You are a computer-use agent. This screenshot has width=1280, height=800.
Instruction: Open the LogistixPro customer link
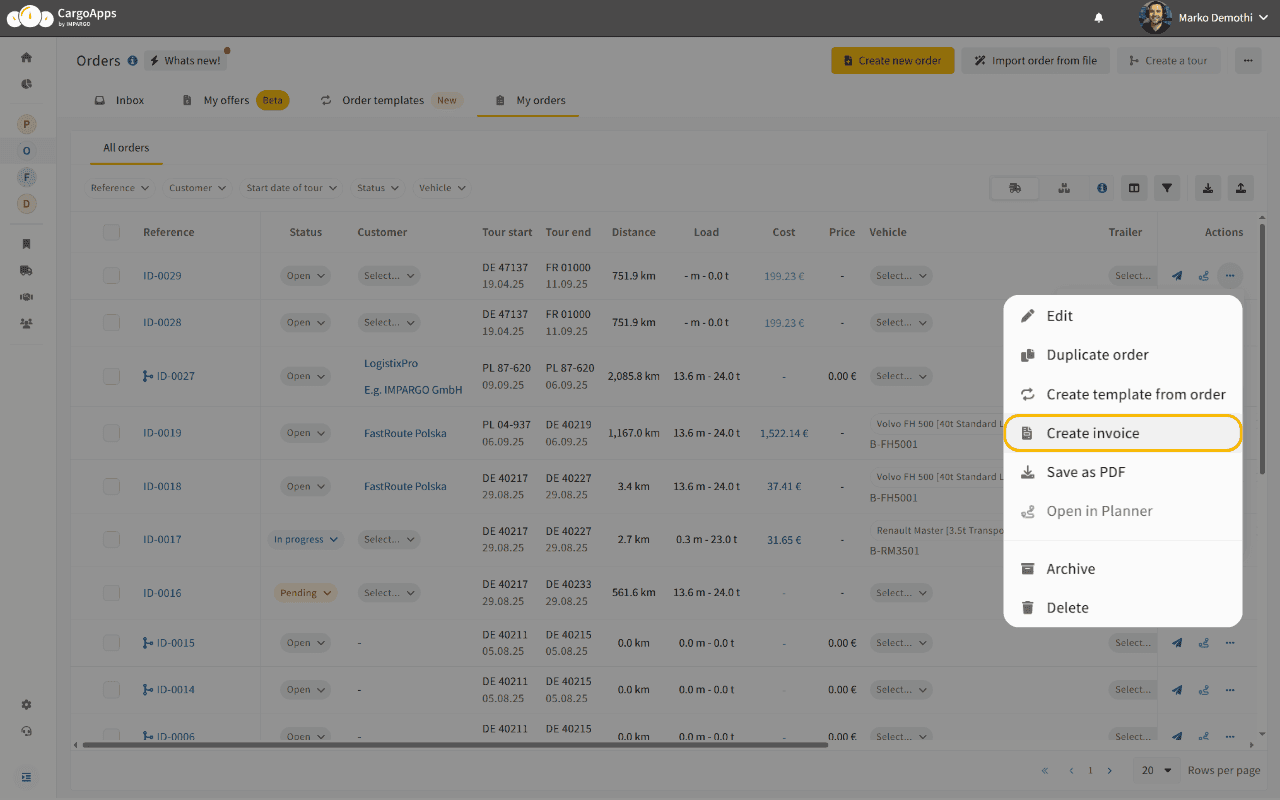(x=390, y=363)
